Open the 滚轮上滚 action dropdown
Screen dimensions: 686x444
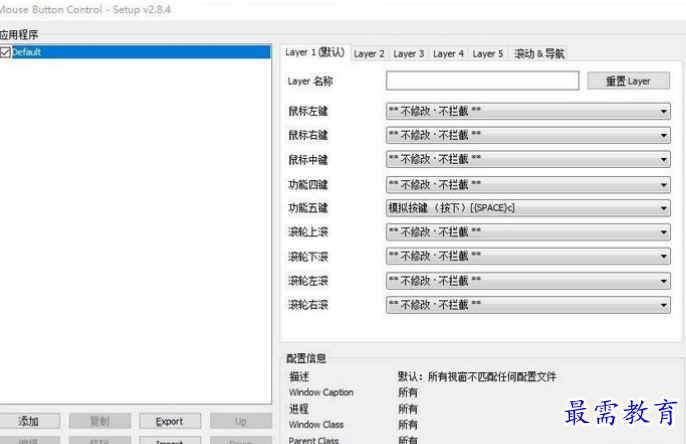coord(528,232)
